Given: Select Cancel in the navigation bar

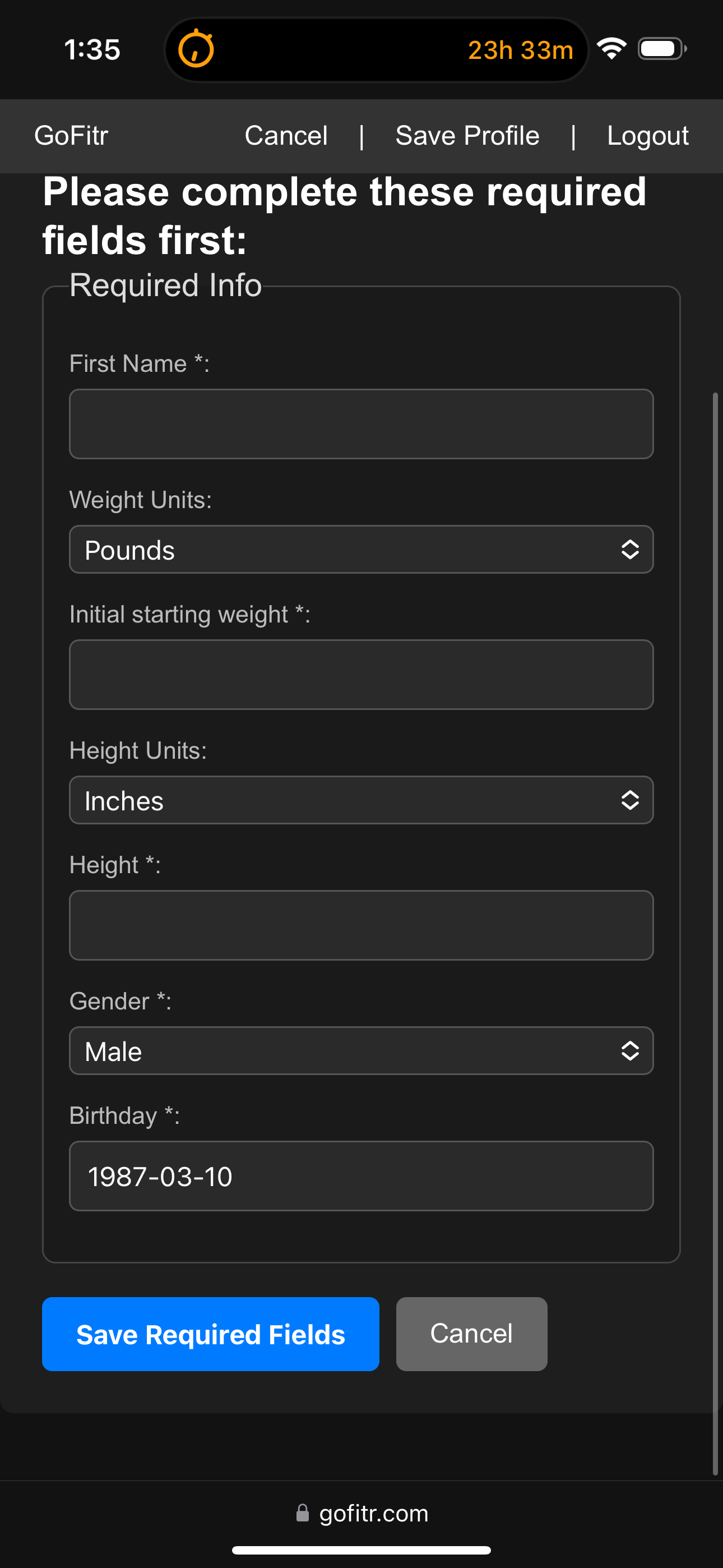Looking at the screenshot, I should pyautogui.click(x=285, y=135).
